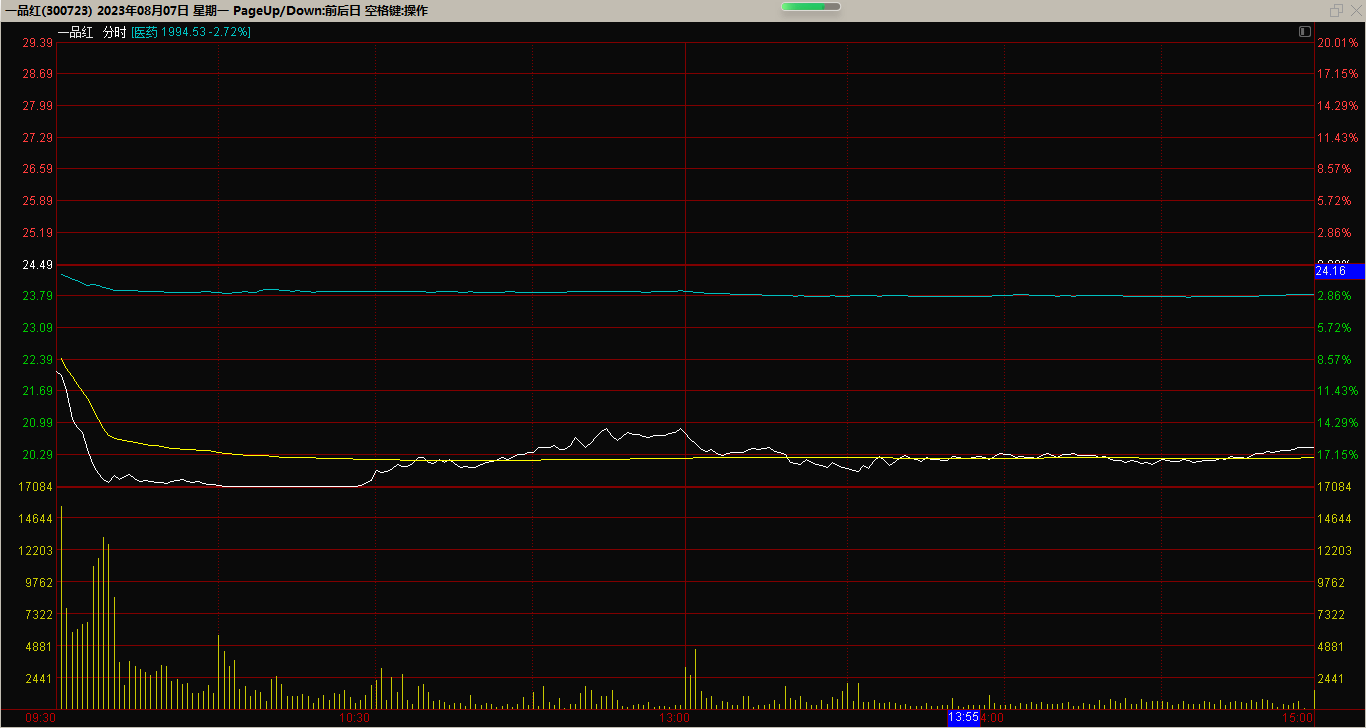Click the 27.99 price axis label
The height and width of the screenshot is (728, 1366).
tap(37, 106)
